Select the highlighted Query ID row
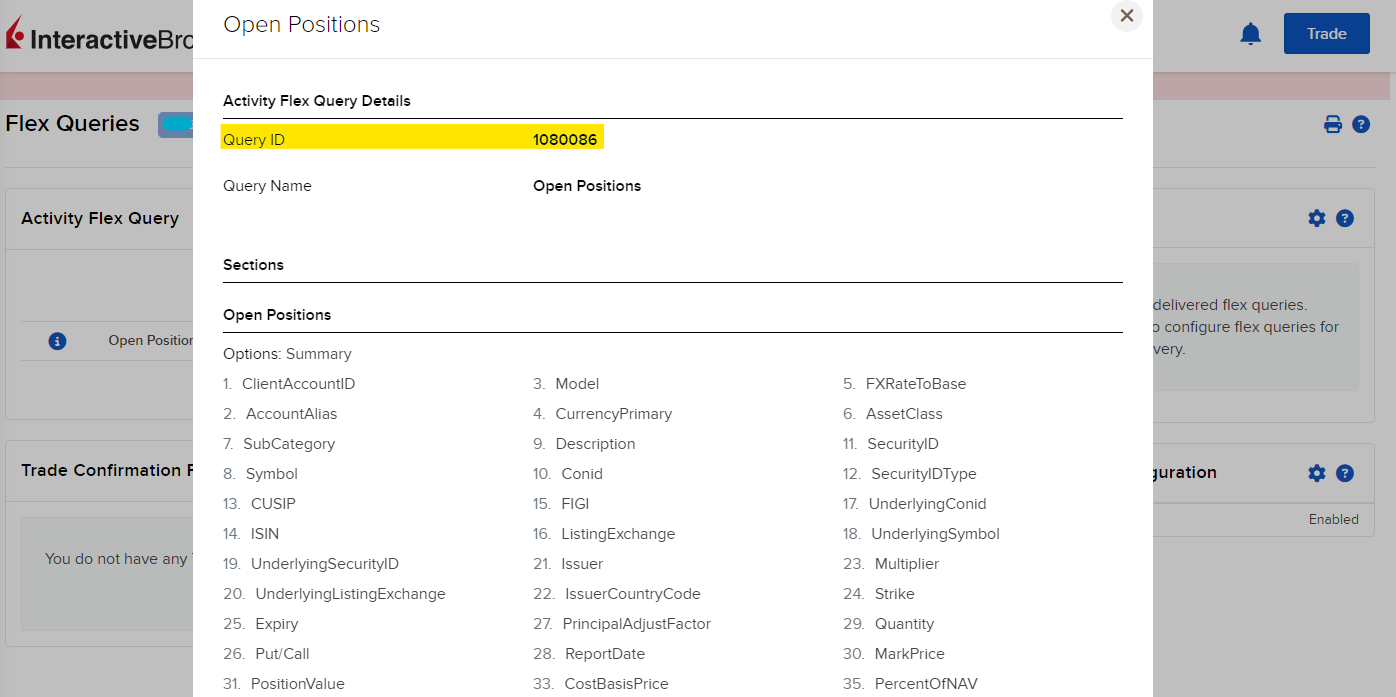 pos(412,138)
